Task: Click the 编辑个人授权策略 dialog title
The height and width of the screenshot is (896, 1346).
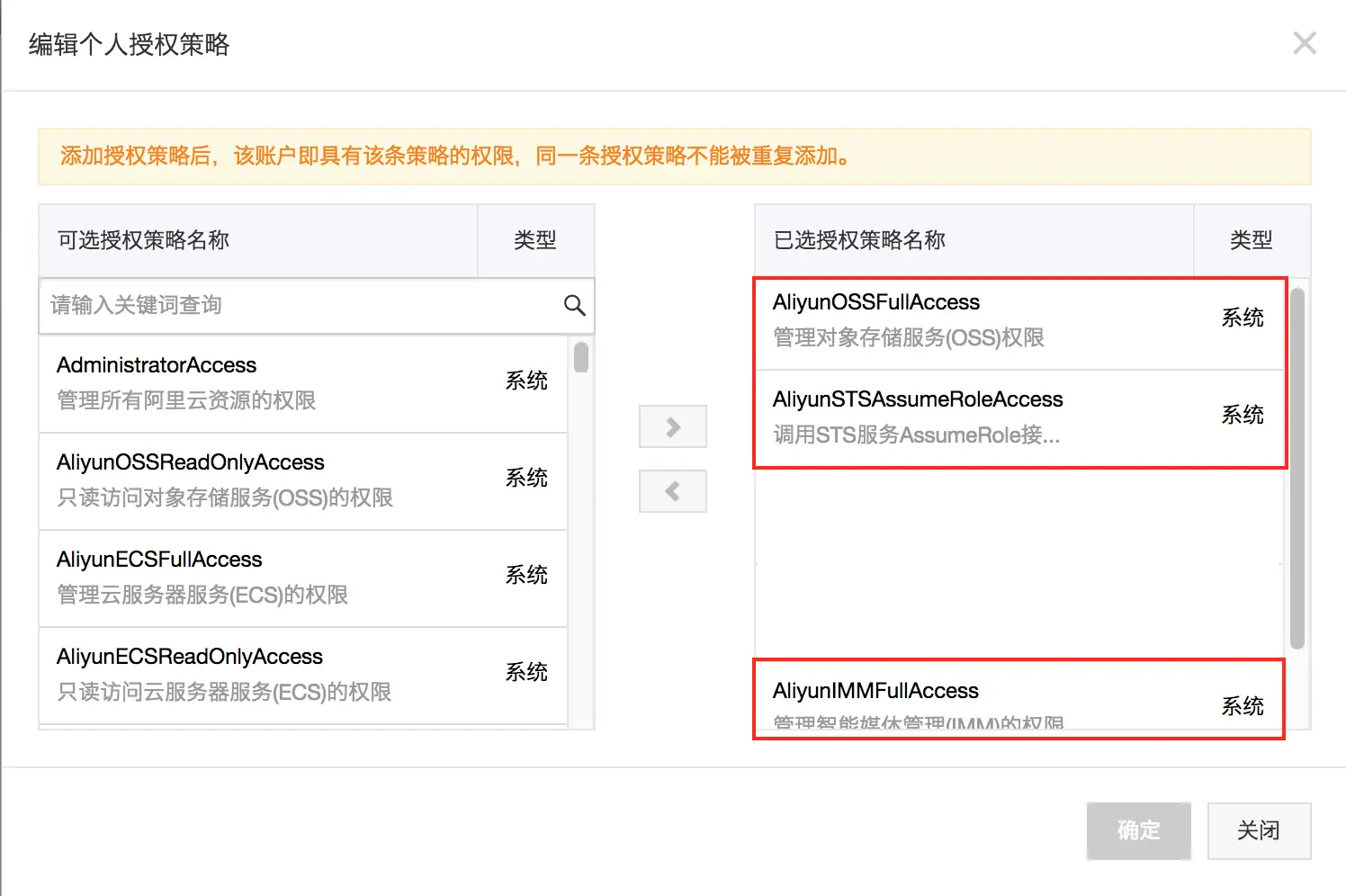Action: click(129, 44)
